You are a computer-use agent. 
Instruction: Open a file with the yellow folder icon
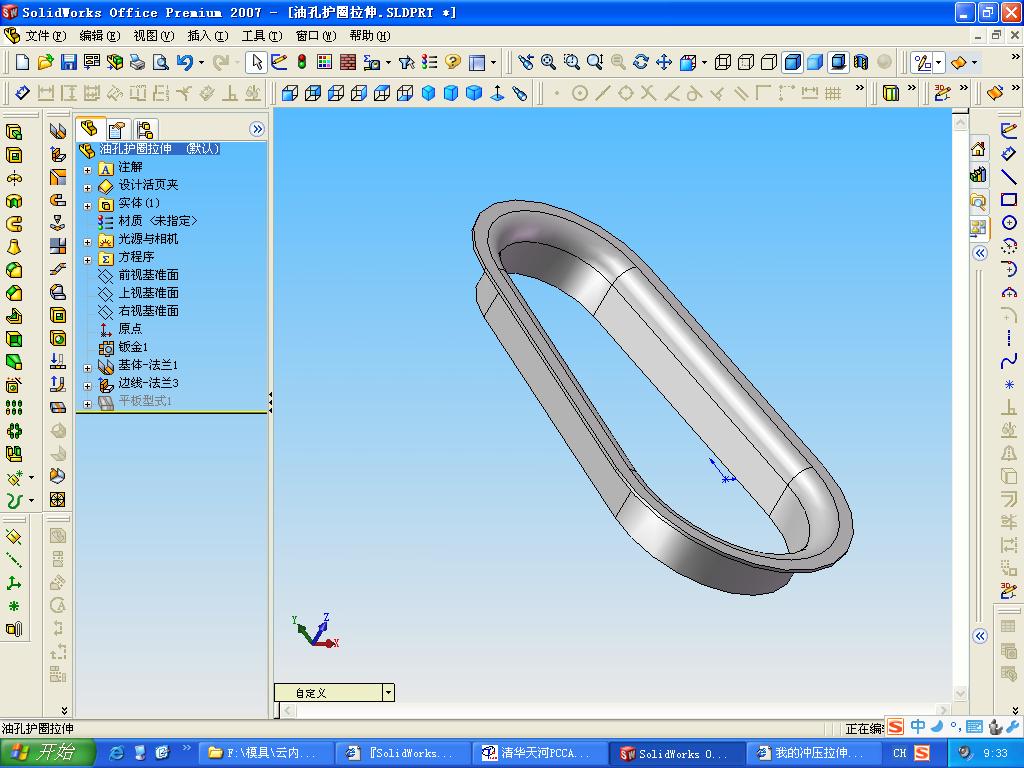pos(45,62)
